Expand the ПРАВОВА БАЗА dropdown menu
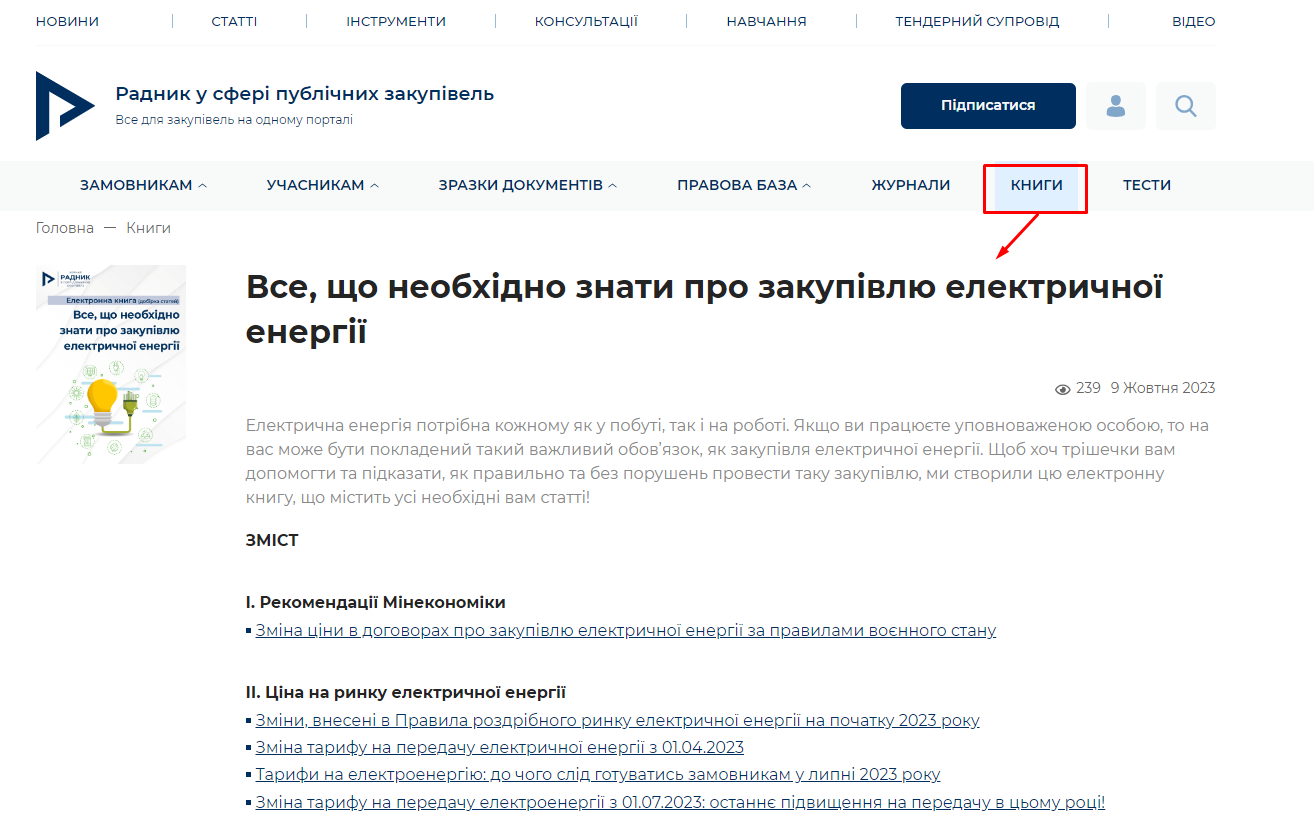Screen dimensions: 1314x837 [743, 185]
